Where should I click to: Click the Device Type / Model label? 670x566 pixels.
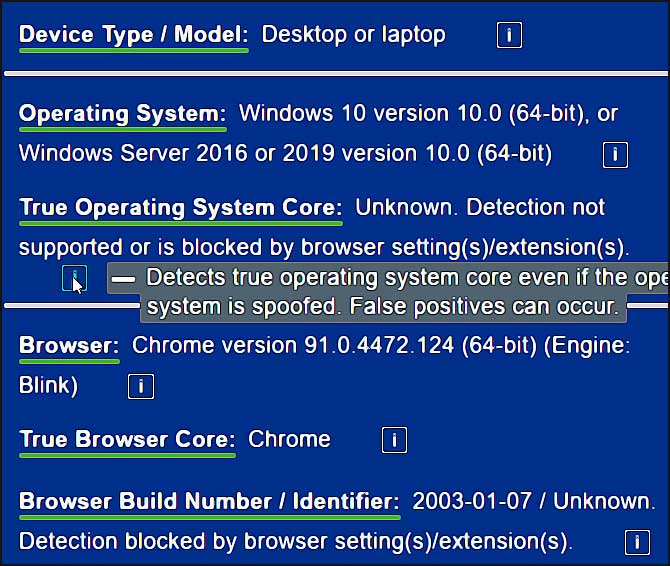[134, 34]
